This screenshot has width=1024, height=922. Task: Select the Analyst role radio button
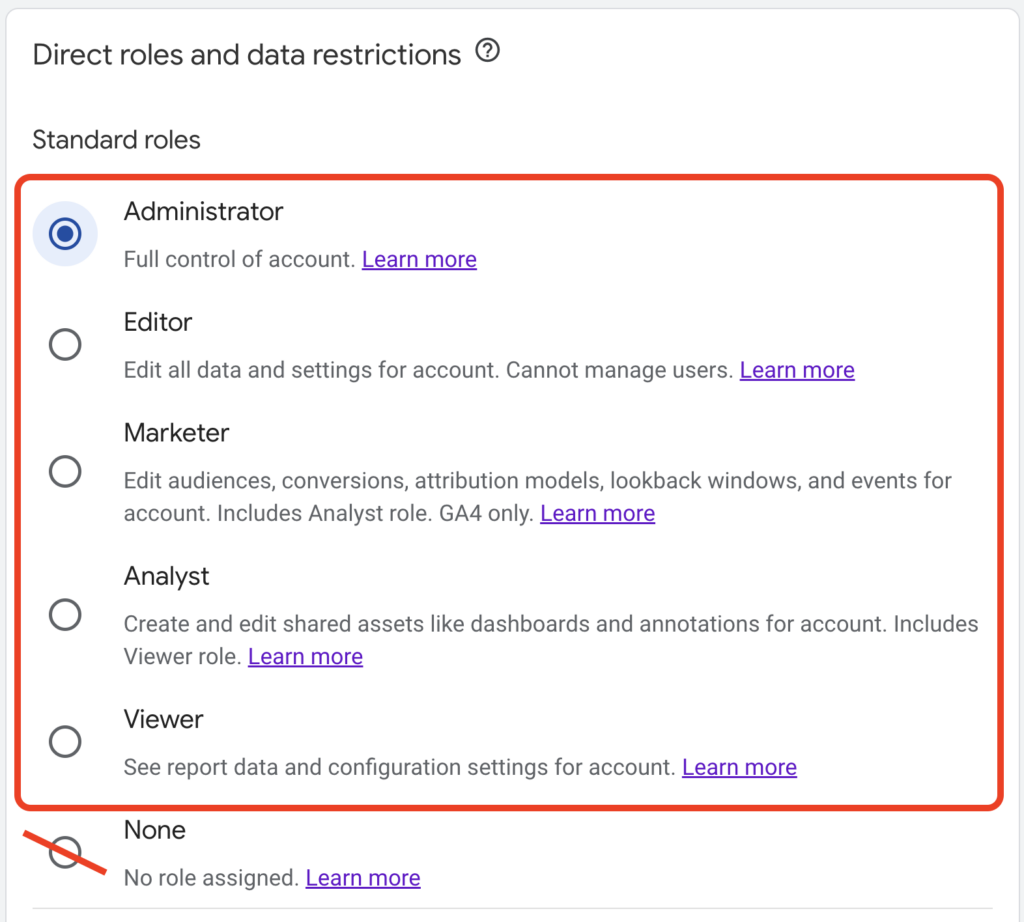(x=64, y=614)
